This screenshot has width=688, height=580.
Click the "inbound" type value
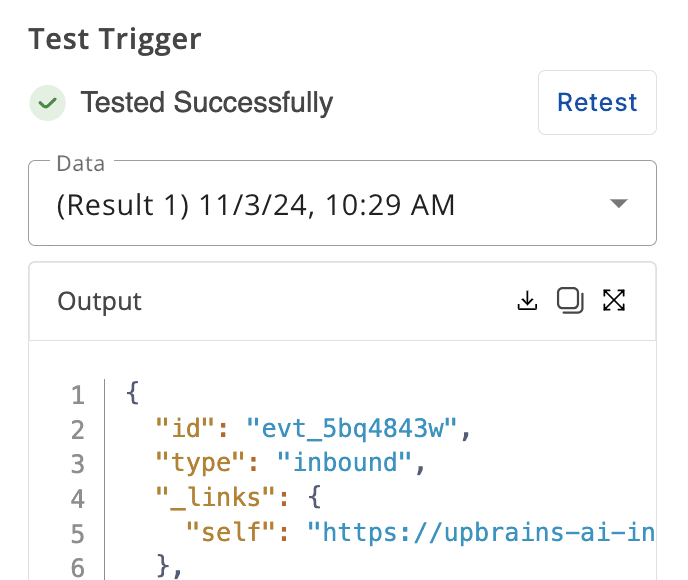(x=344, y=463)
